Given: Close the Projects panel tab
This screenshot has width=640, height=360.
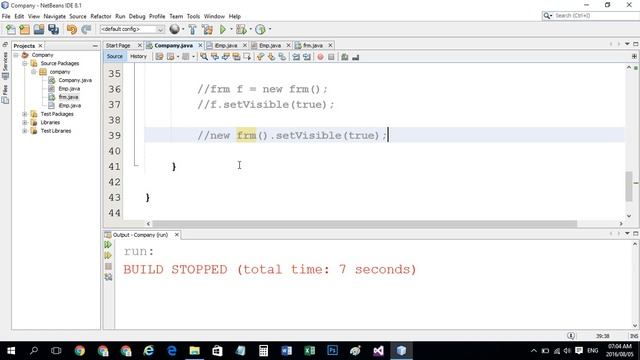Looking at the screenshot, I should click(x=40, y=46).
